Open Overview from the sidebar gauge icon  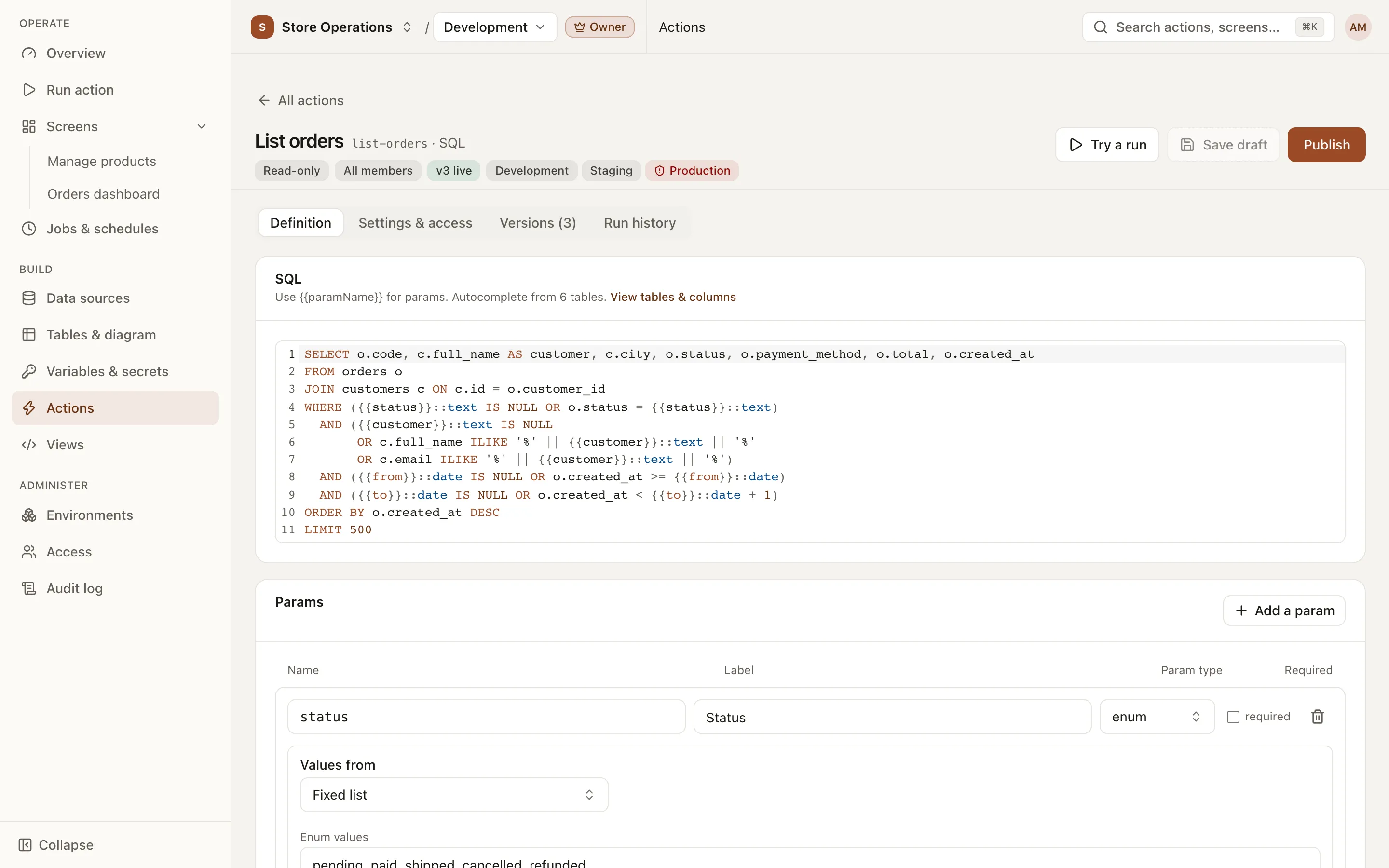pos(29,54)
